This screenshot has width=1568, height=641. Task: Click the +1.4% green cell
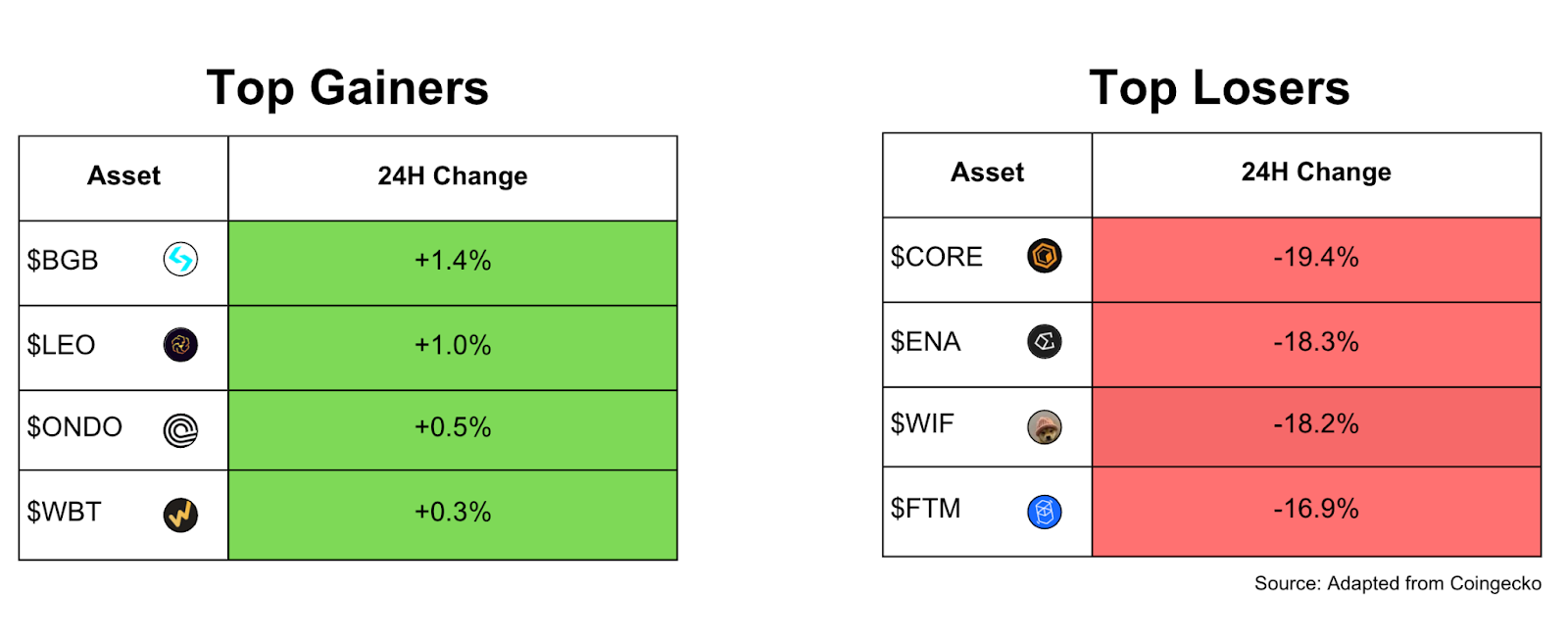[x=453, y=261]
